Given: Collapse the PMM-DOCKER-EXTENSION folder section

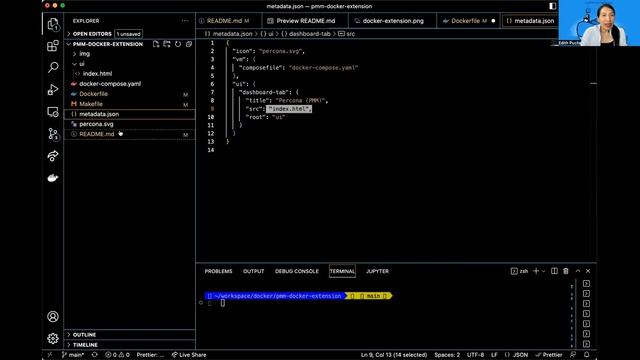Looking at the screenshot, I should tap(108, 44).
